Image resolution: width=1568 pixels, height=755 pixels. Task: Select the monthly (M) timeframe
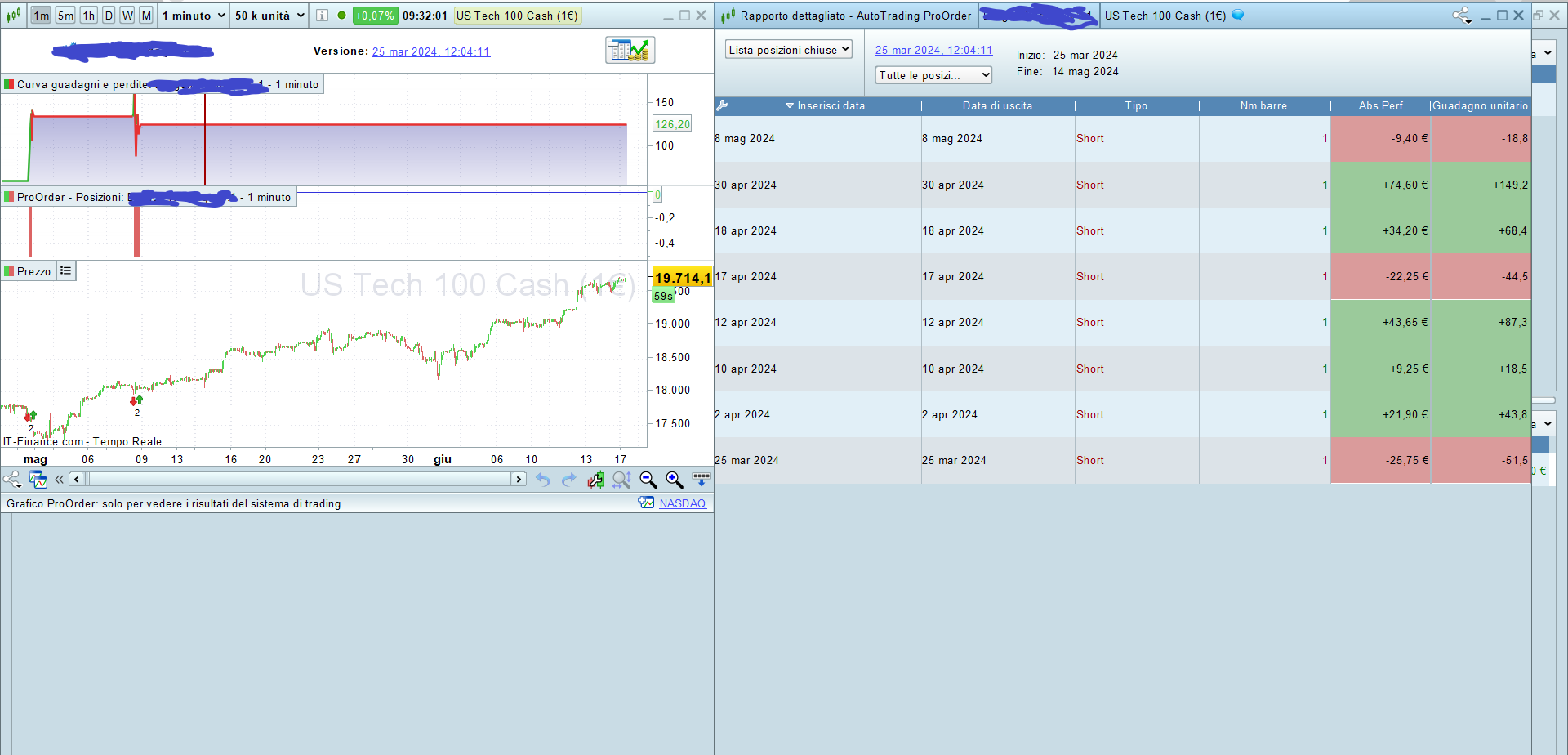146,16
